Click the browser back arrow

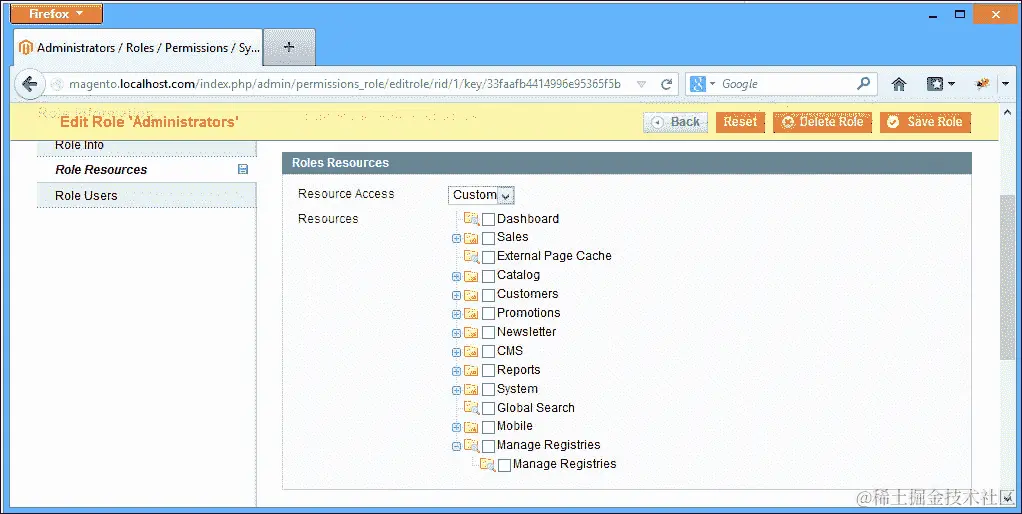pyautogui.click(x=29, y=84)
